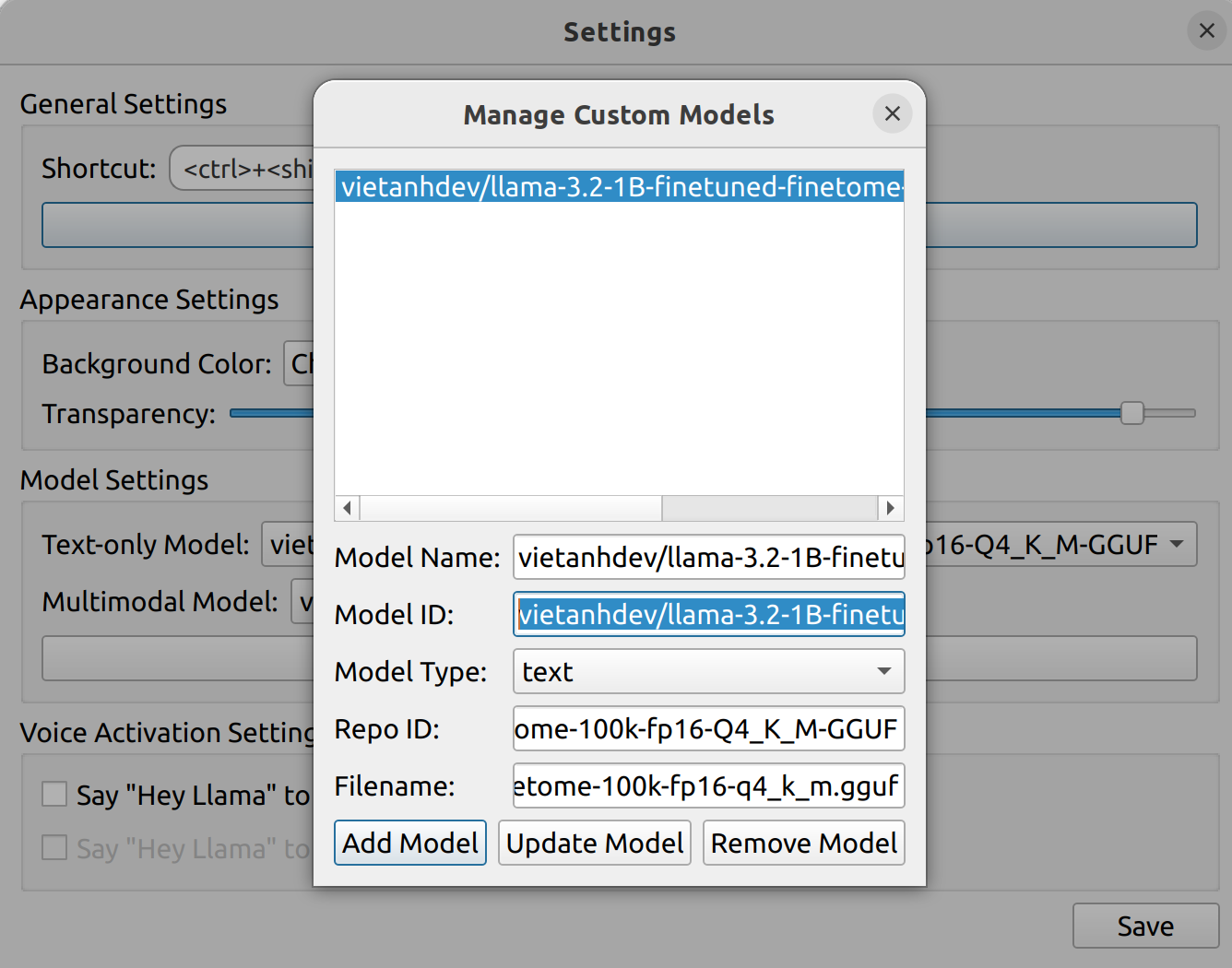Click Remove Model button
The image size is (1232, 968).
pyautogui.click(x=803, y=843)
